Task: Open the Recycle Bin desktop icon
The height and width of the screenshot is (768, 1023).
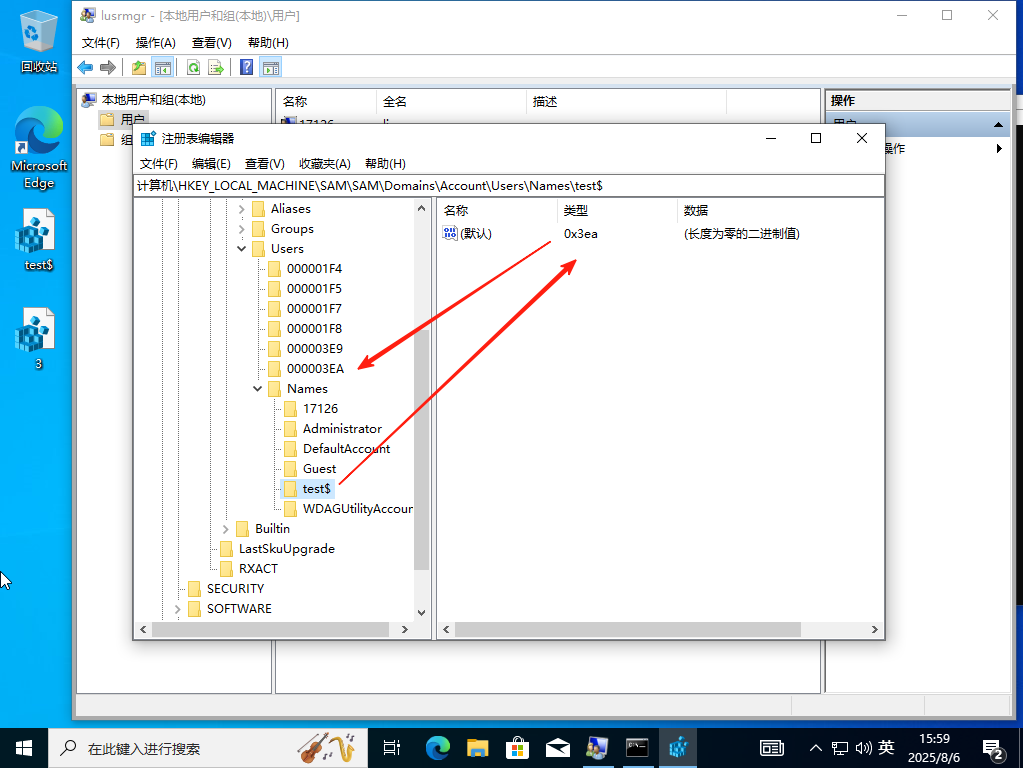Action: click(x=38, y=39)
